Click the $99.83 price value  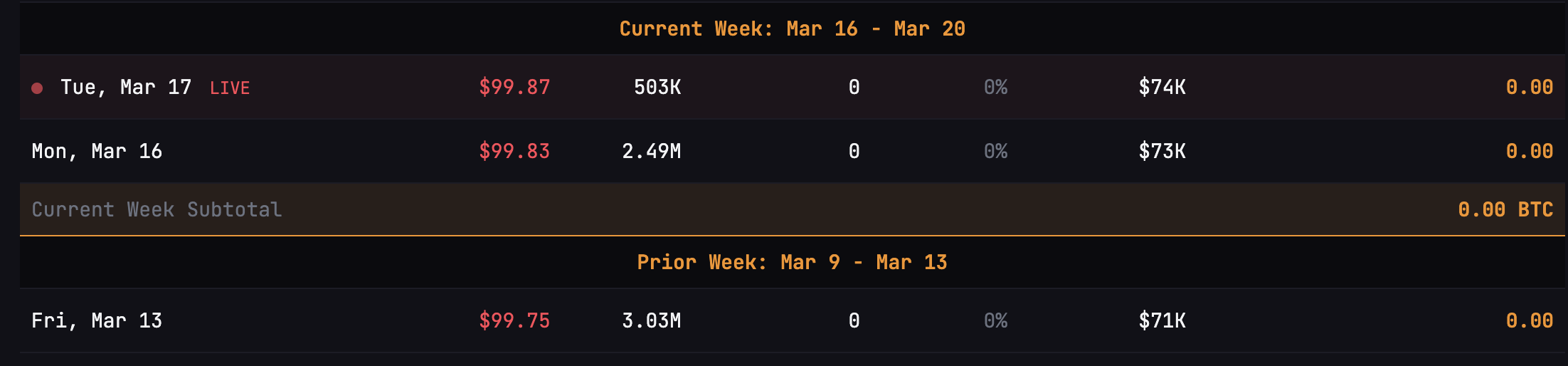(514, 151)
